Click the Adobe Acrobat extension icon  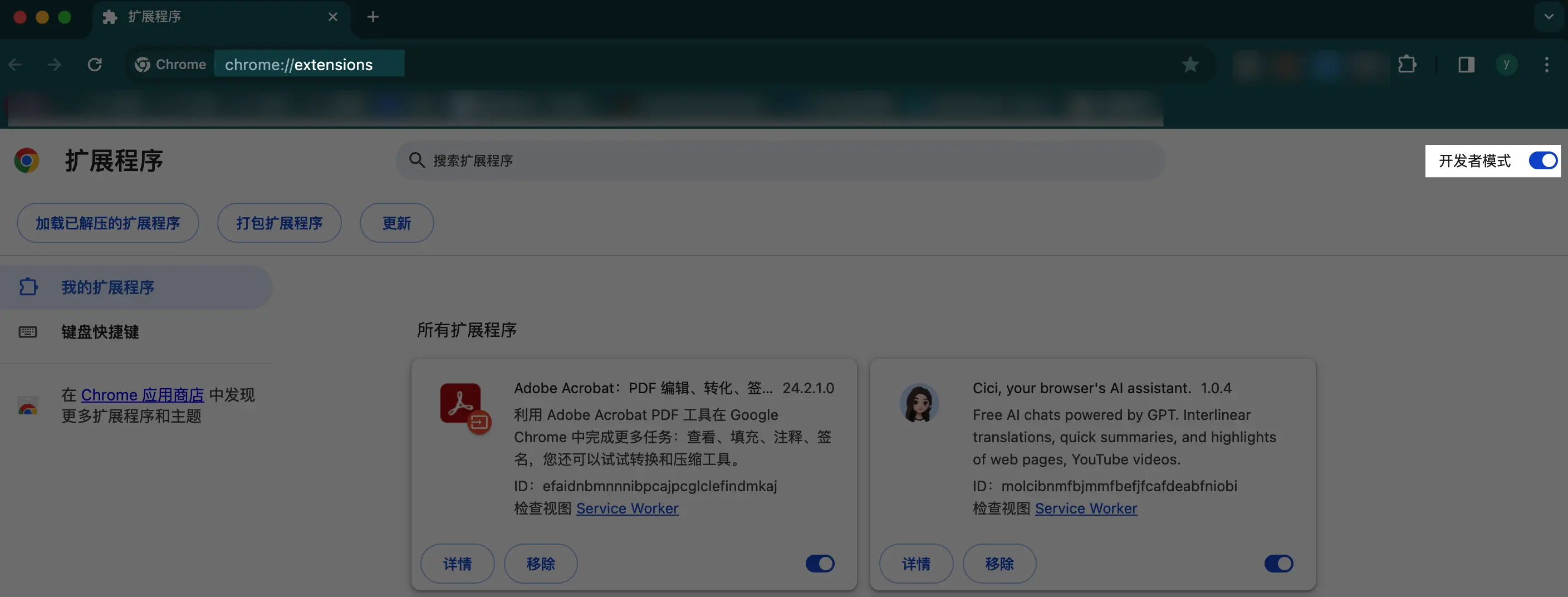point(464,407)
